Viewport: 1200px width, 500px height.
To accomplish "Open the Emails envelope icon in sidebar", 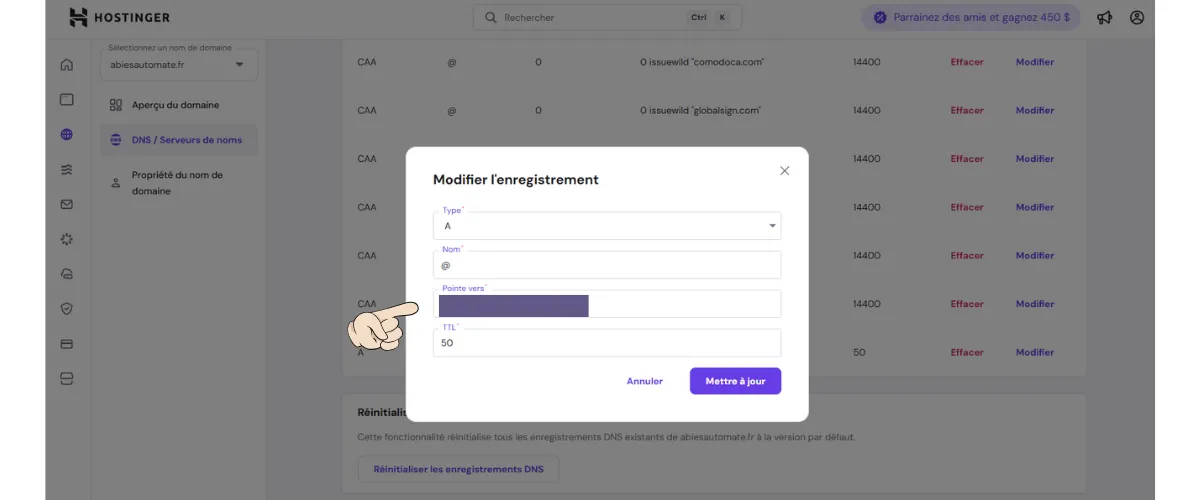I will pos(67,204).
